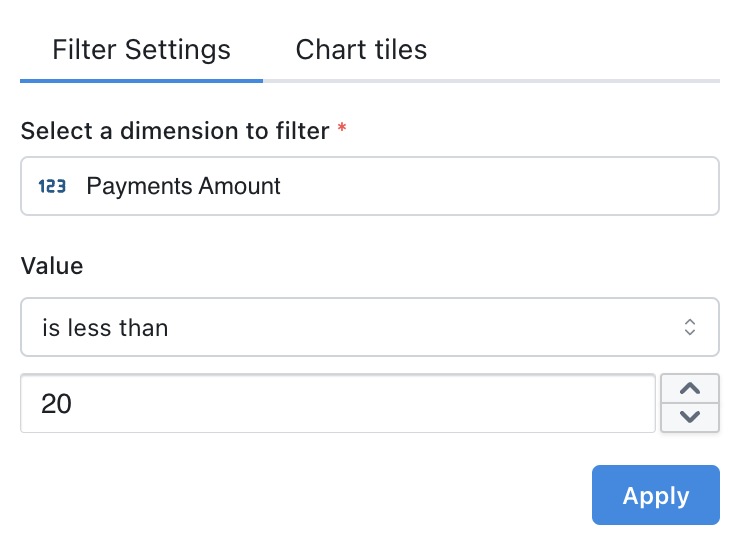Click the 'Select a dimension to filter' label
Image resolution: width=744 pixels, height=540 pixels.
175,131
